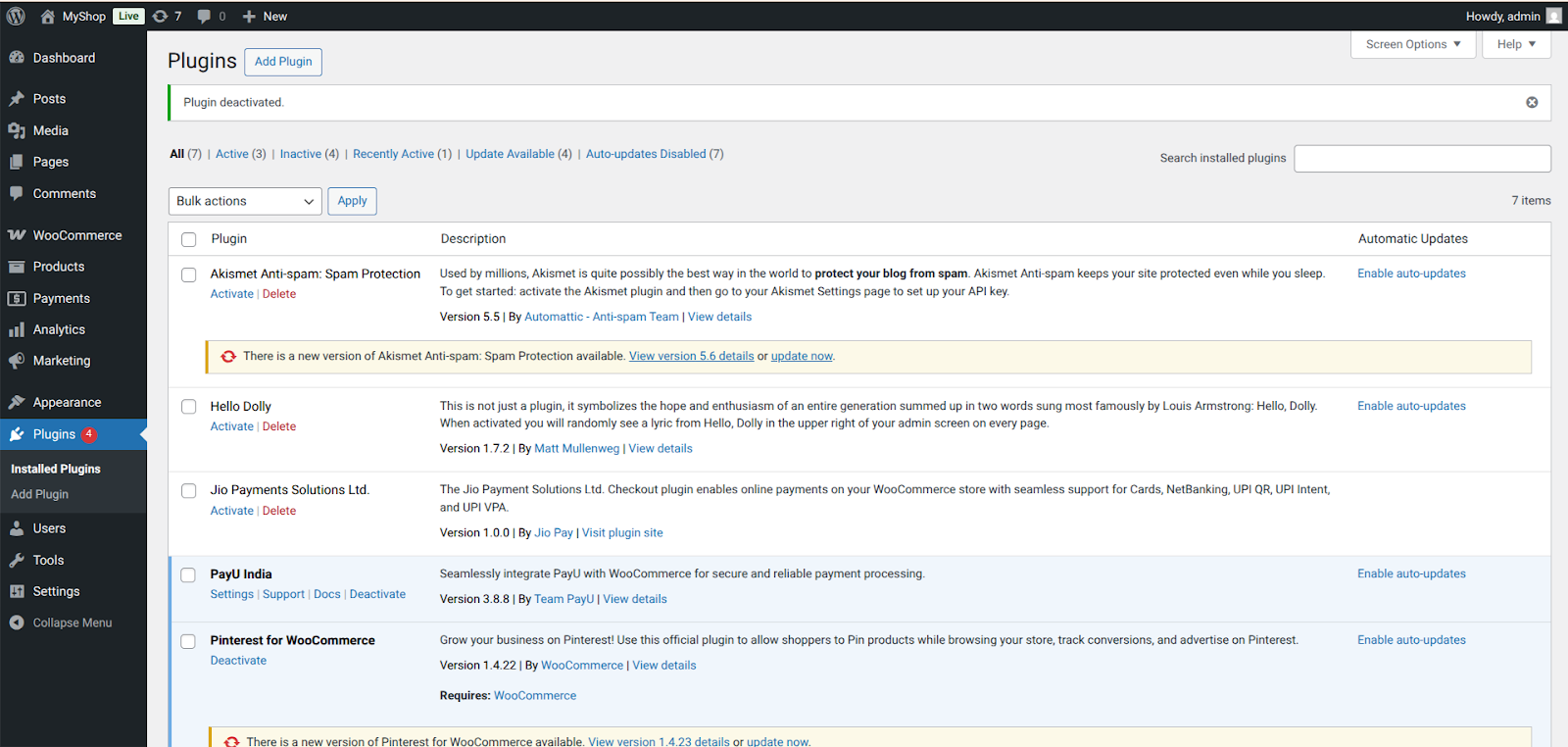Click the Payments dollar icon
1568x747 pixels.
tap(17, 298)
